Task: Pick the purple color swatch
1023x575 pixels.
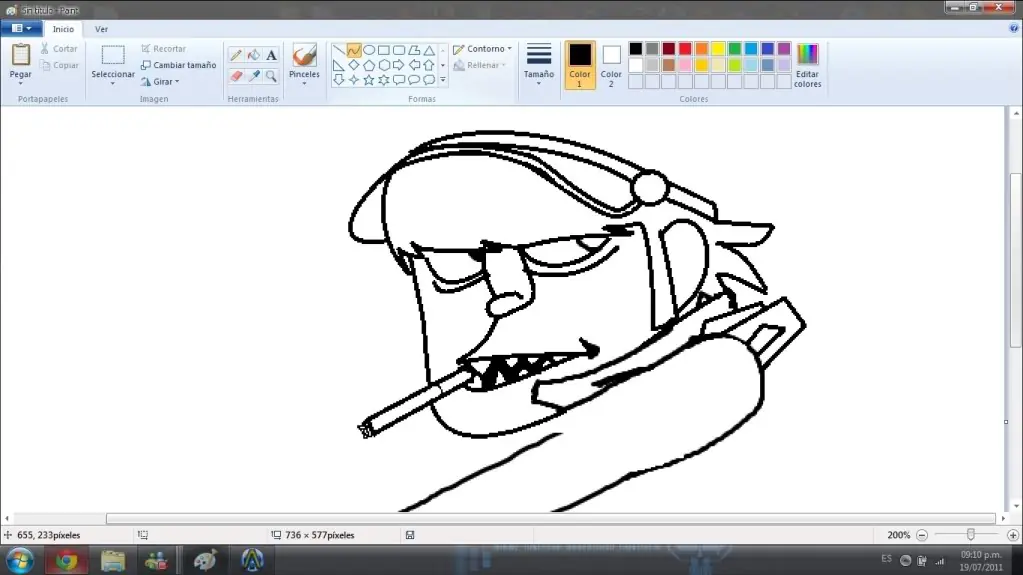Action: [784, 49]
